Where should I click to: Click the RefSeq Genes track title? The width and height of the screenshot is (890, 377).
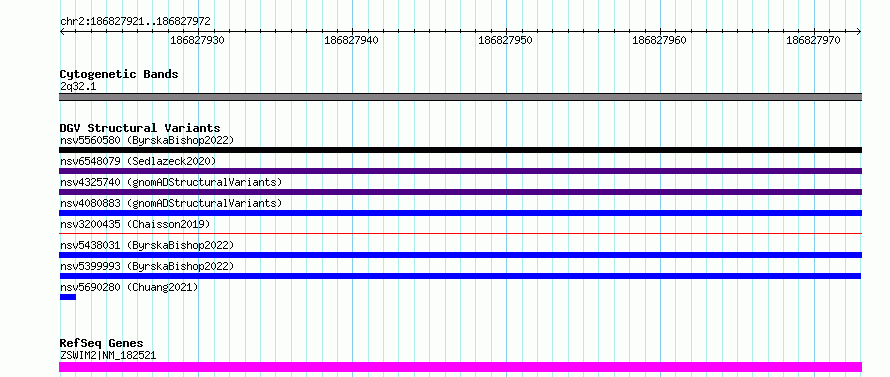coord(102,343)
